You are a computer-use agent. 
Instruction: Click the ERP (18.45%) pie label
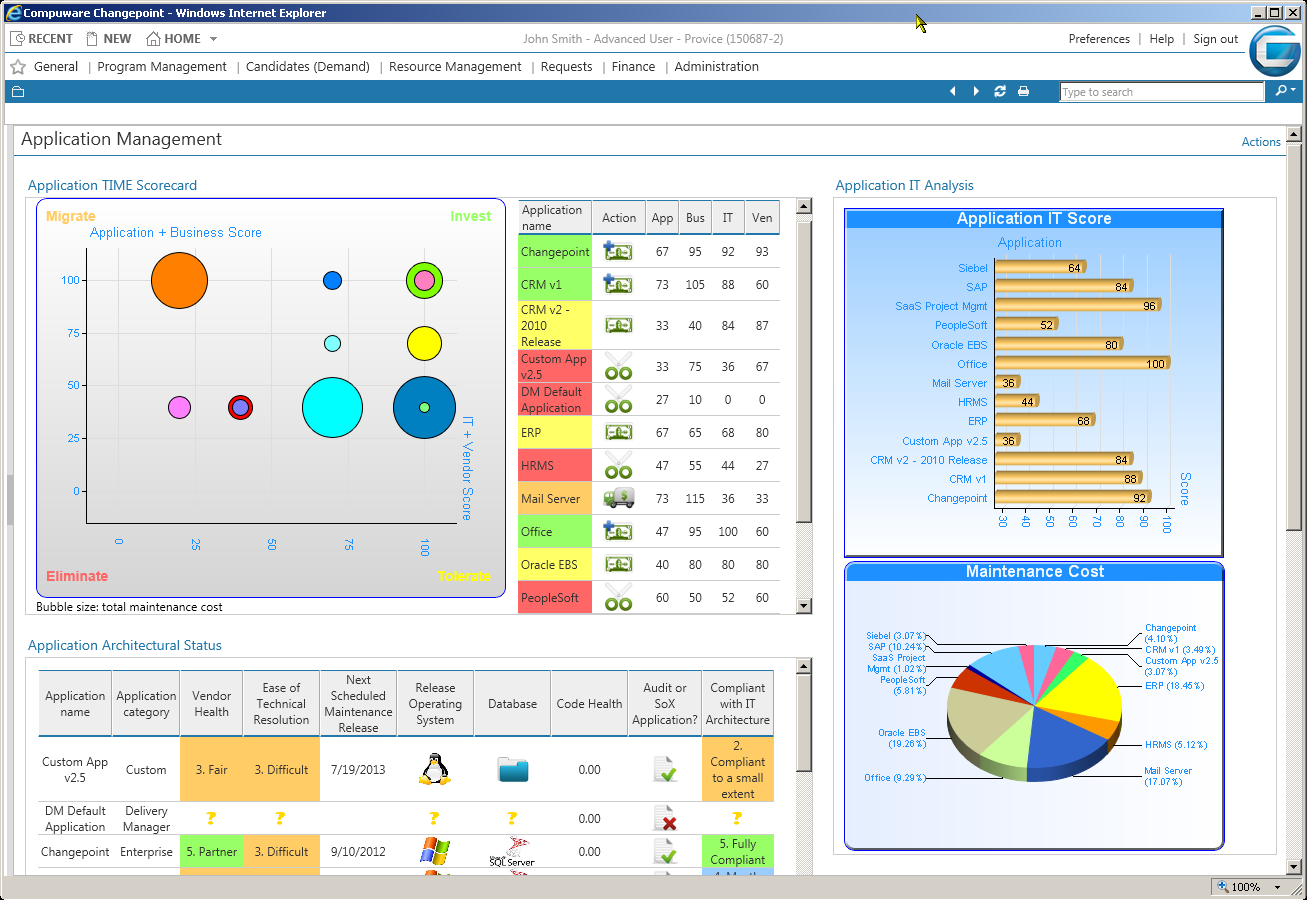[x=1174, y=686]
